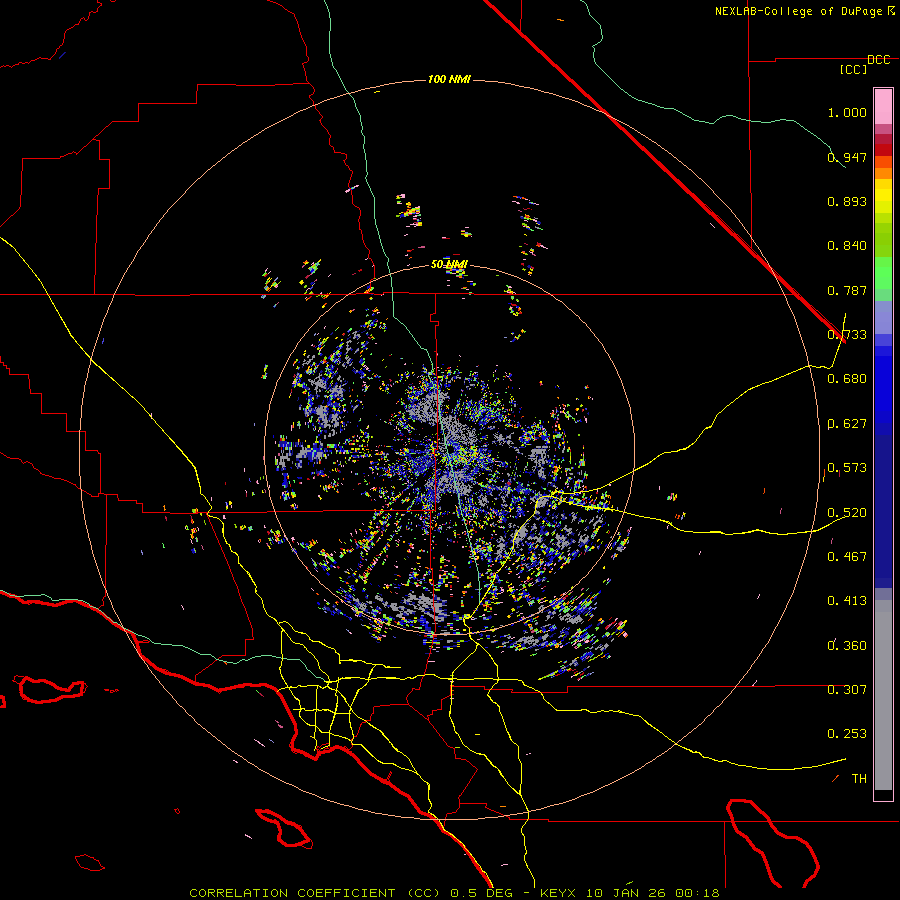Click the 0.627 legend value

pos(847,424)
